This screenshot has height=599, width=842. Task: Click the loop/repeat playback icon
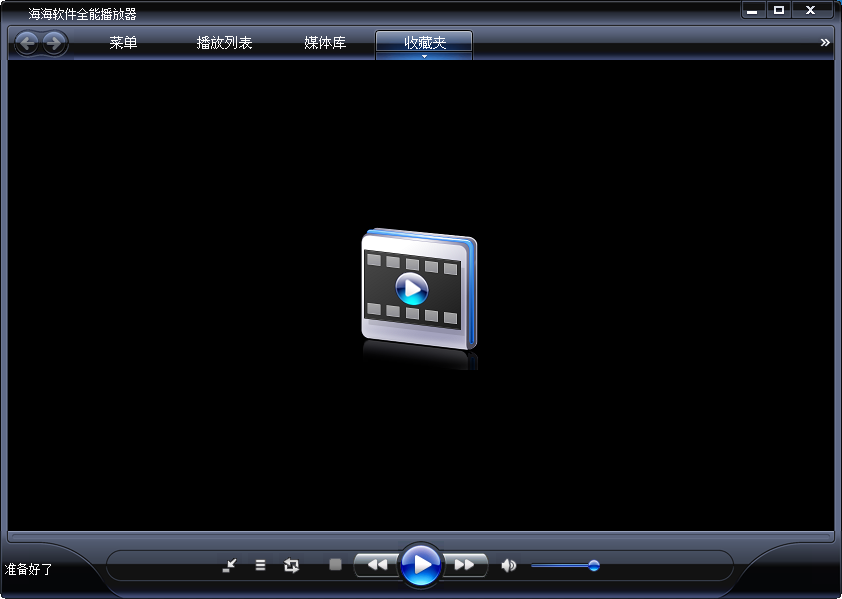(x=291, y=565)
